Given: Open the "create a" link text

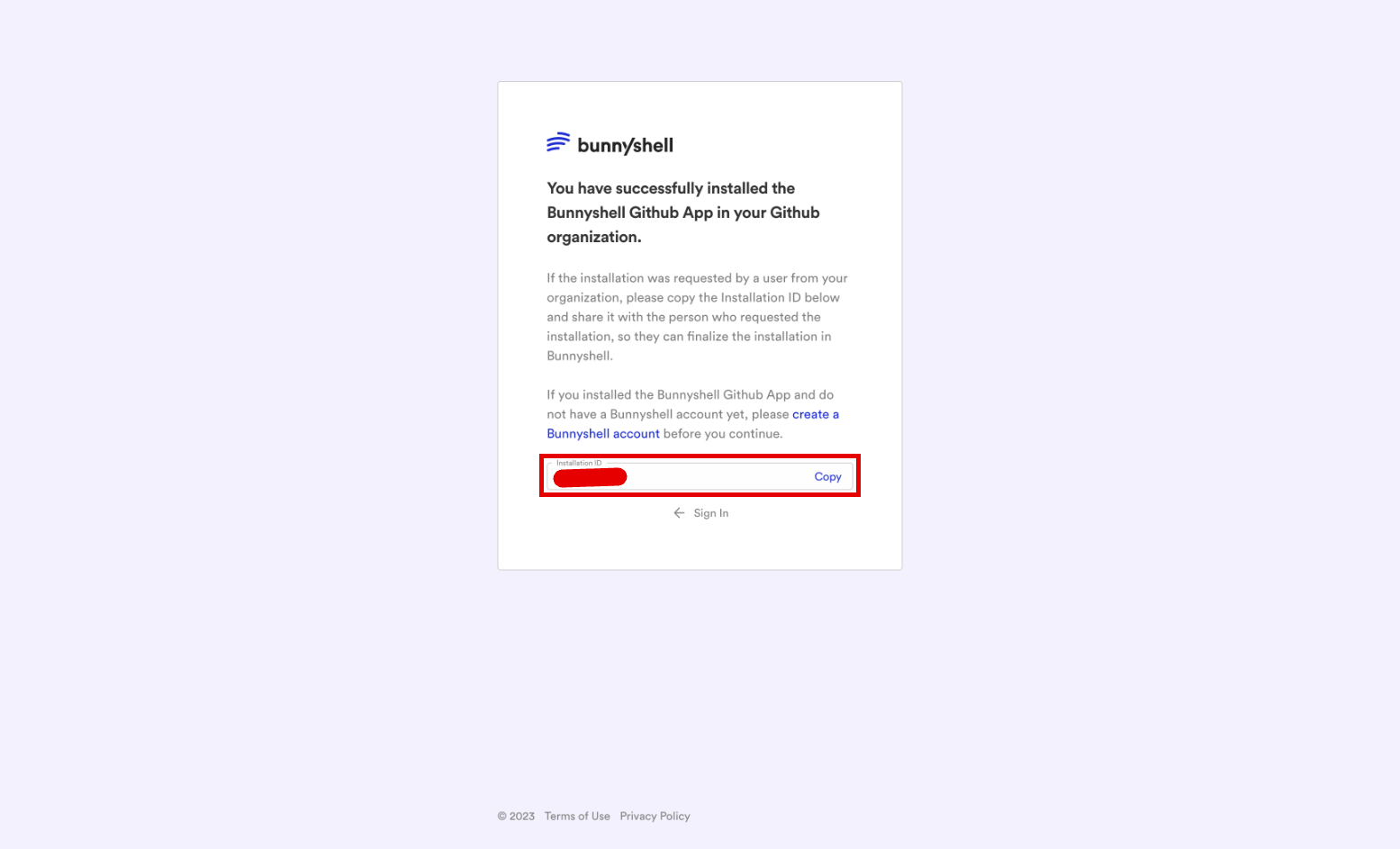Looking at the screenshot, I should [816, 414].
